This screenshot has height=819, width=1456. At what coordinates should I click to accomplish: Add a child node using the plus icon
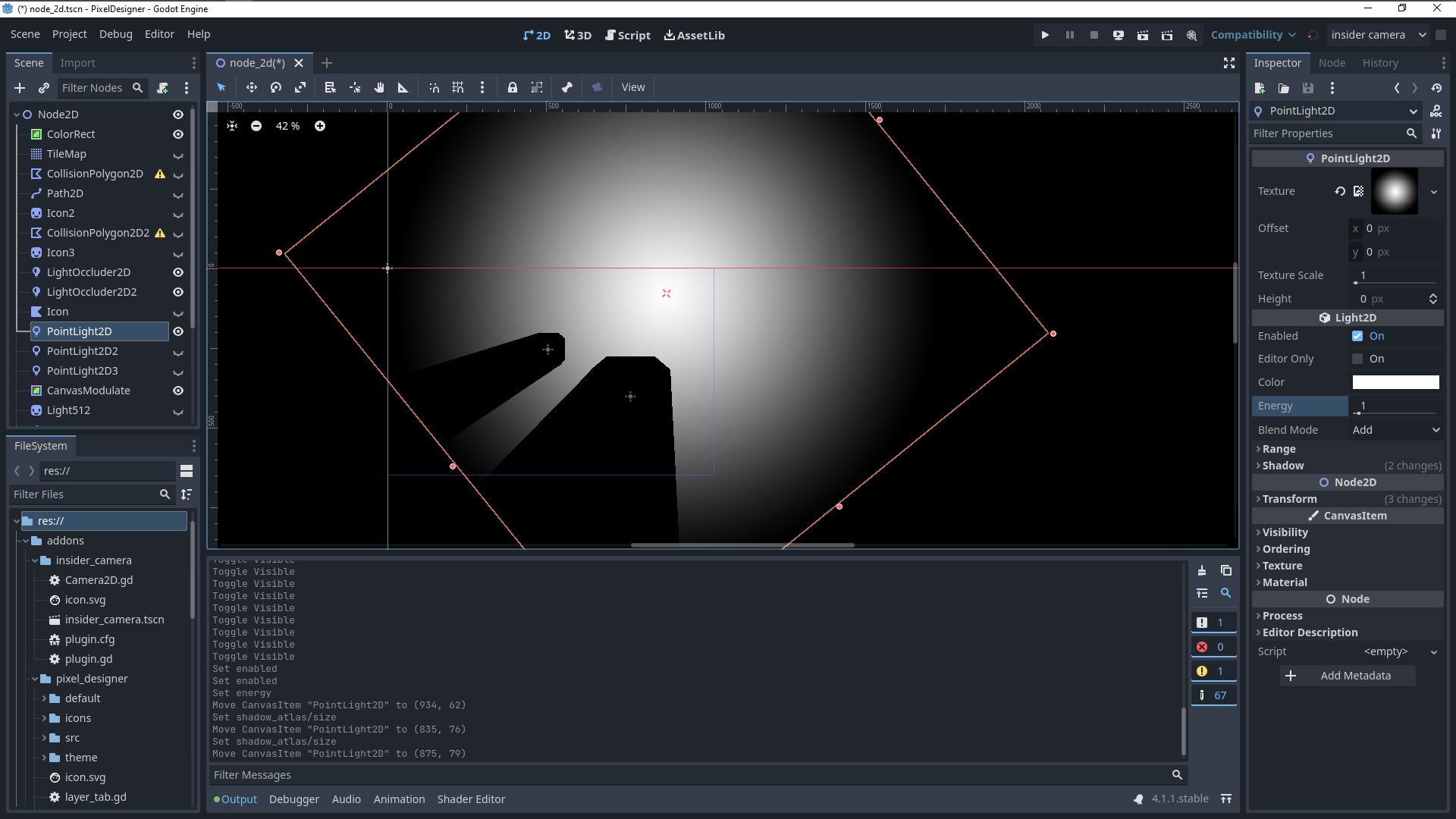pyautogui.click(x=20, y=88)
